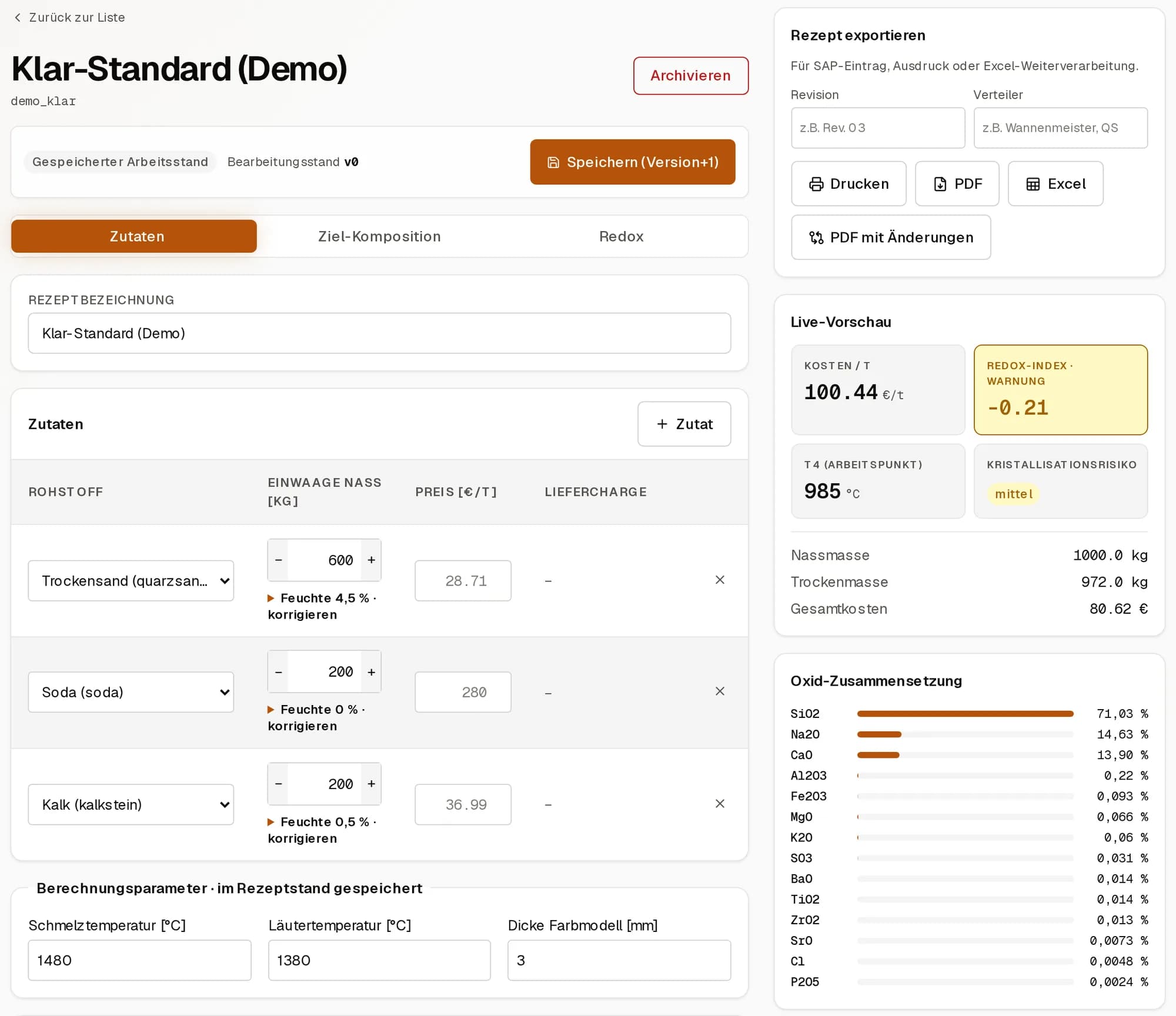Remove the Soda ingredient row
1176x1016 pixels.
(x=719, y=691)
